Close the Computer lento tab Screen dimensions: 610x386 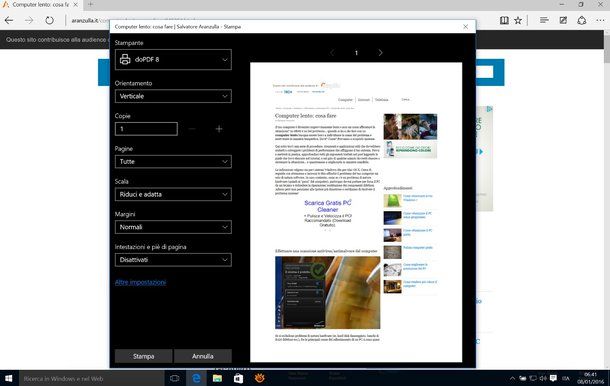pos(75,5)
